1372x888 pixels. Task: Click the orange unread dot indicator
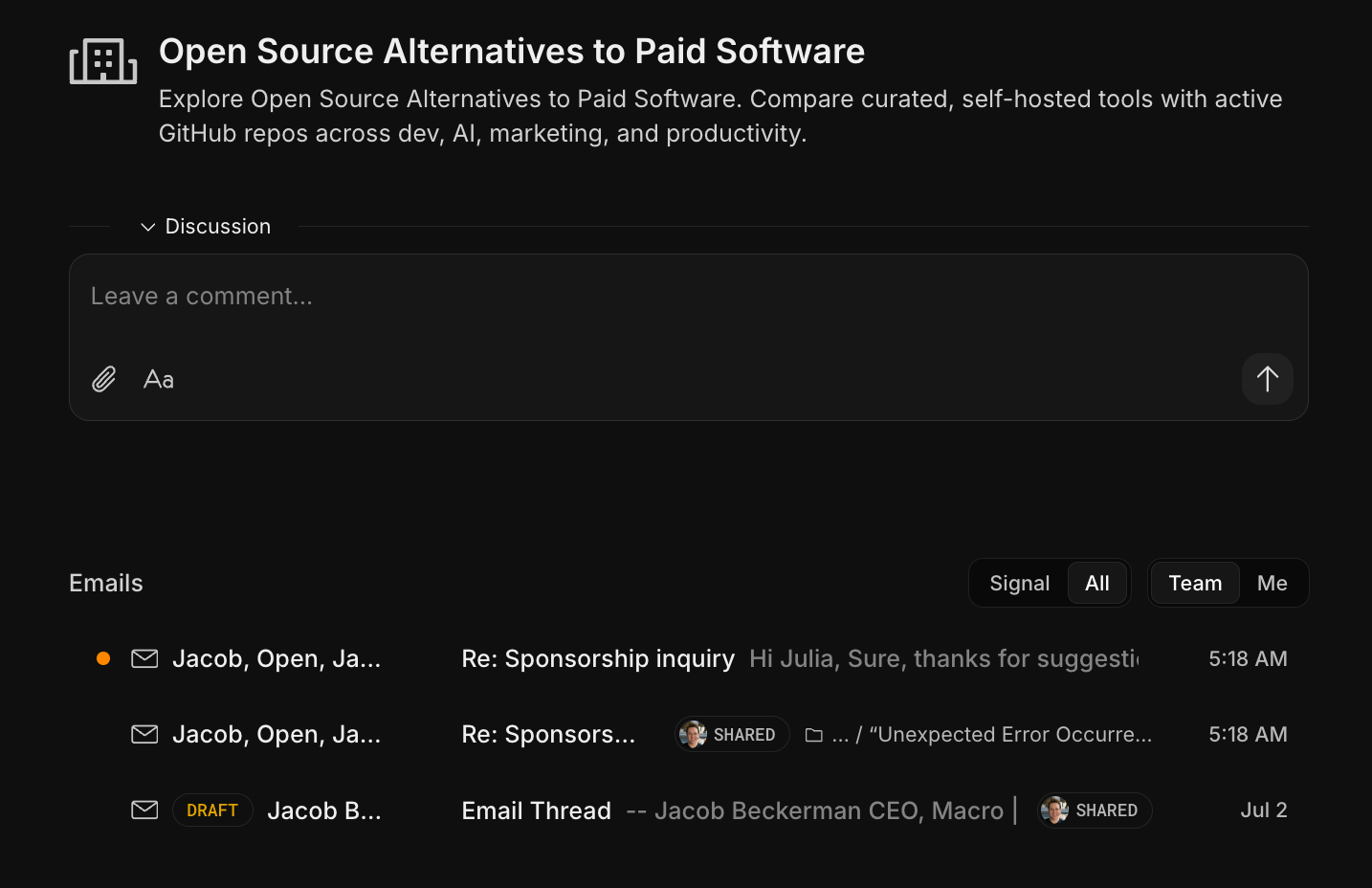coord(103,658)
